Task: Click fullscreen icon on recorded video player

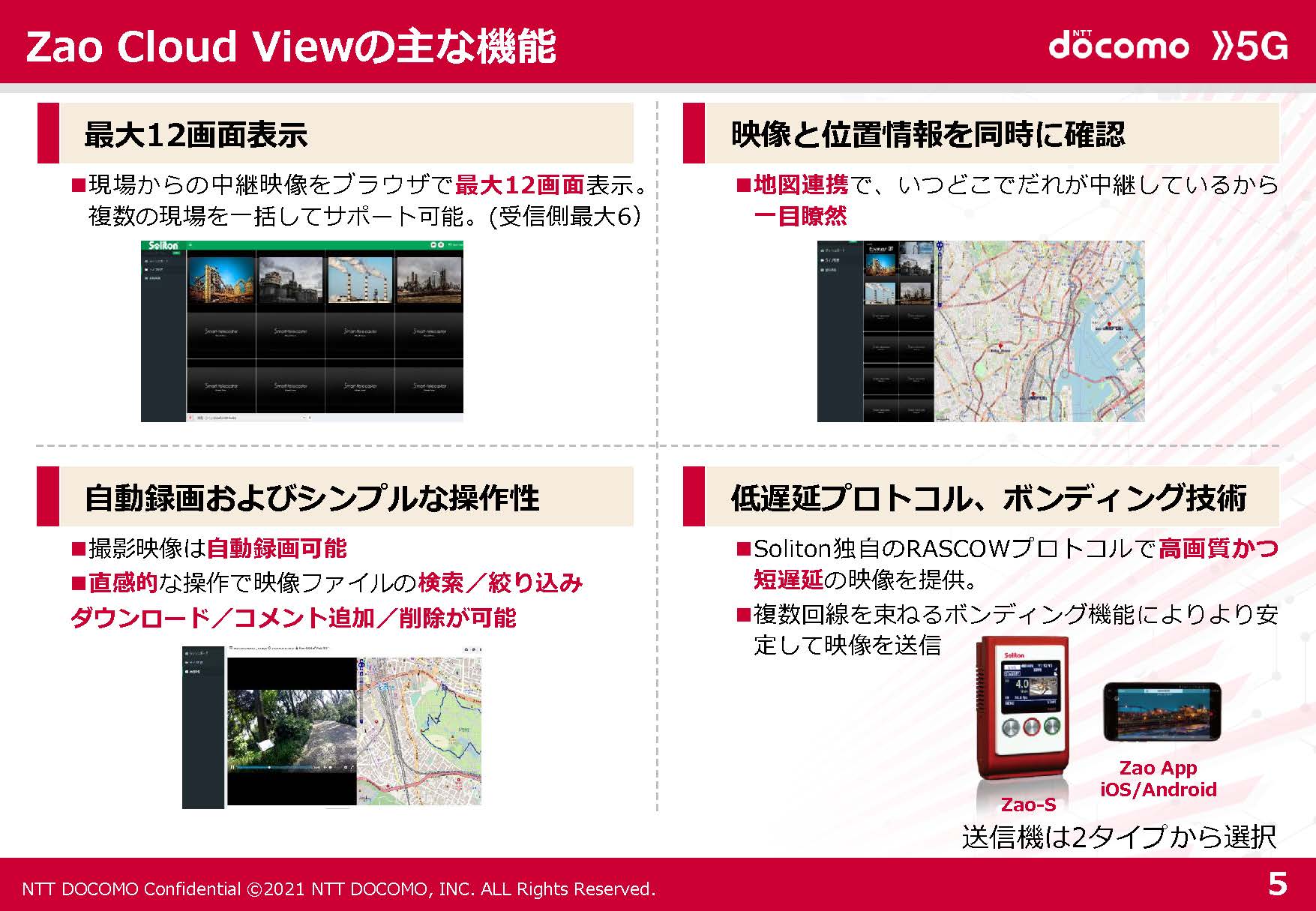Action: (351, 768)
